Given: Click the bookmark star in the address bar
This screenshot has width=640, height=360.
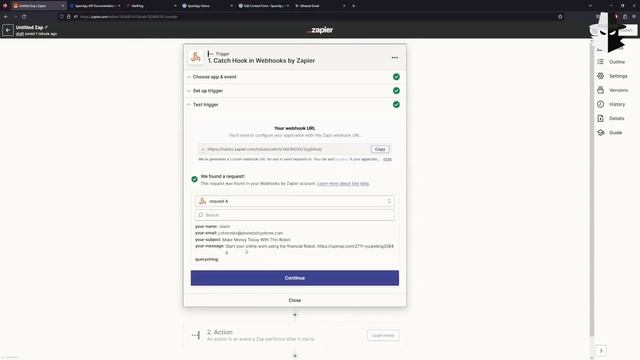Looking at the screenshot, I should (x=560, y=17).
